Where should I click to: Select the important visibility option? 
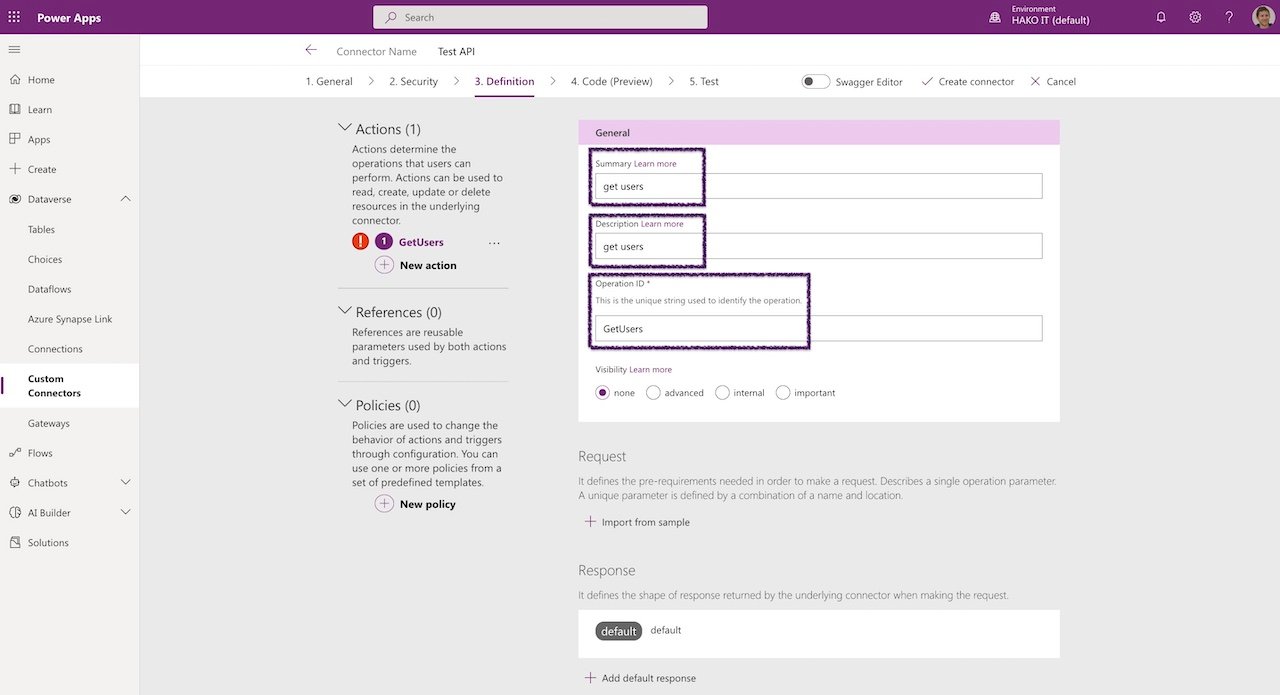pos(783,393)
